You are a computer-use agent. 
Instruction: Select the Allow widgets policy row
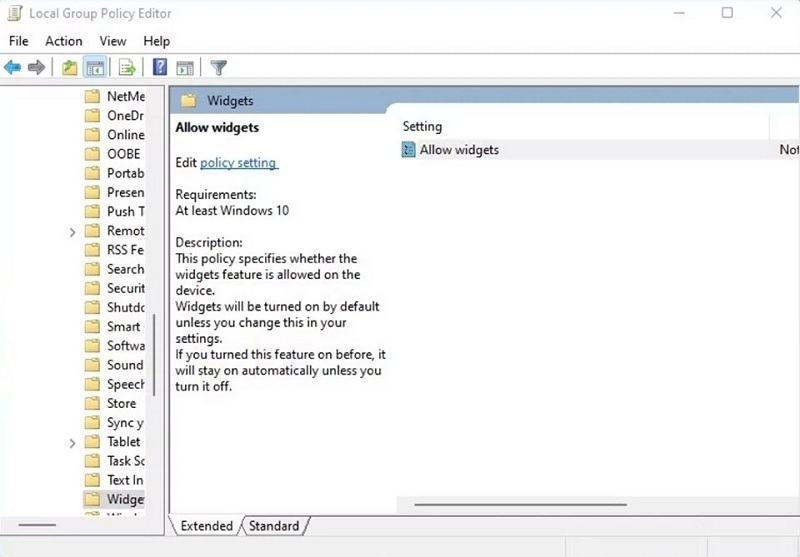coord(459,150)
